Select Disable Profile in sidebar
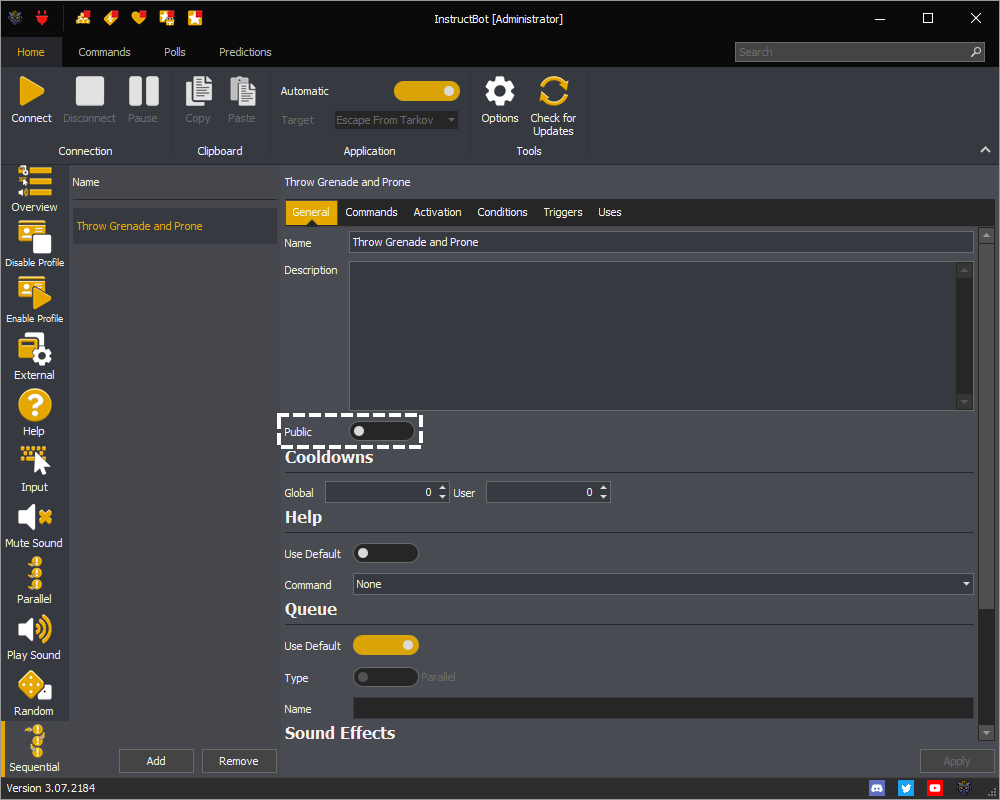 click(34, 245)
